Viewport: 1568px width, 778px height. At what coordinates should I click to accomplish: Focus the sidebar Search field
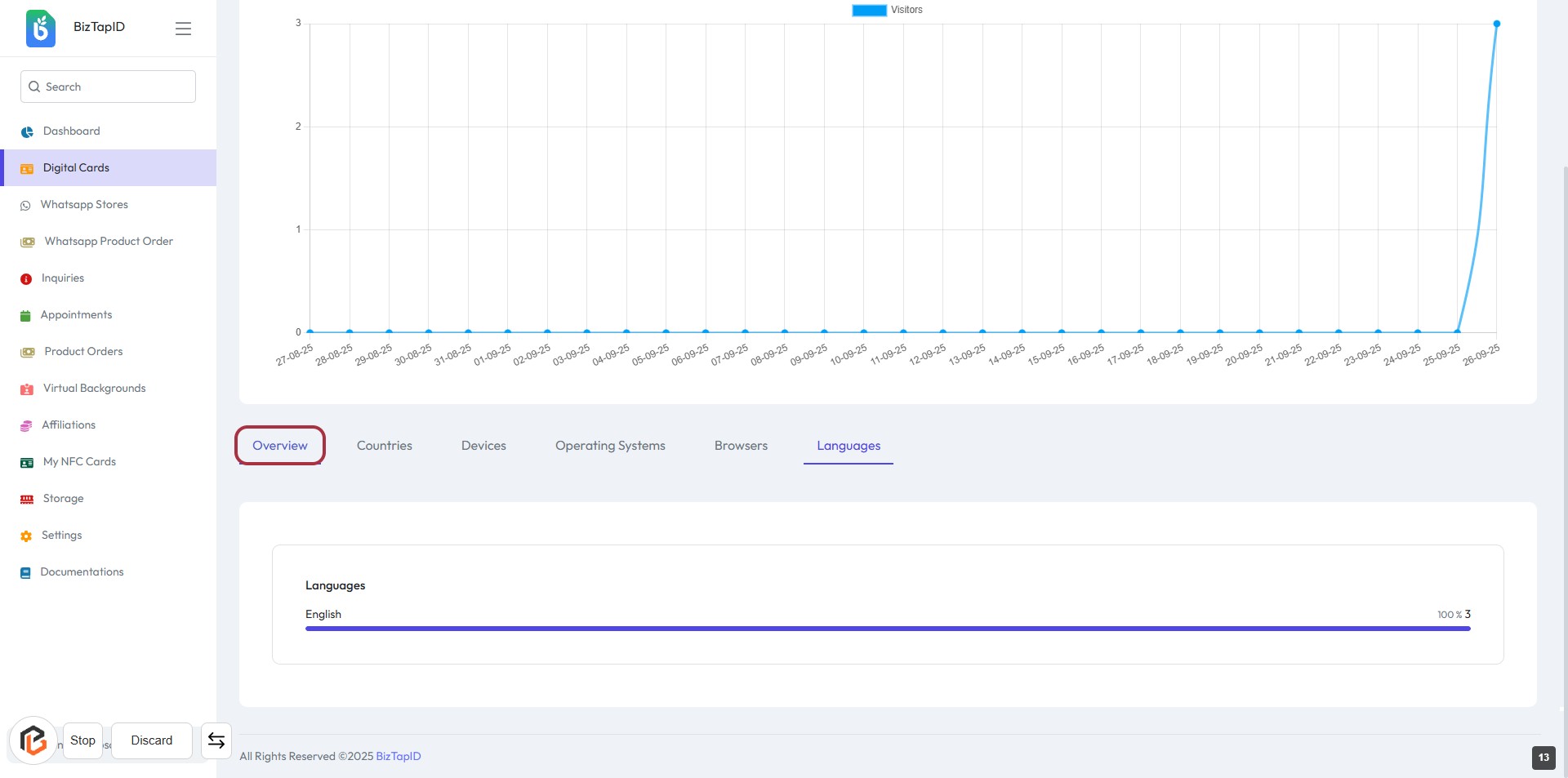coord(109,87)
